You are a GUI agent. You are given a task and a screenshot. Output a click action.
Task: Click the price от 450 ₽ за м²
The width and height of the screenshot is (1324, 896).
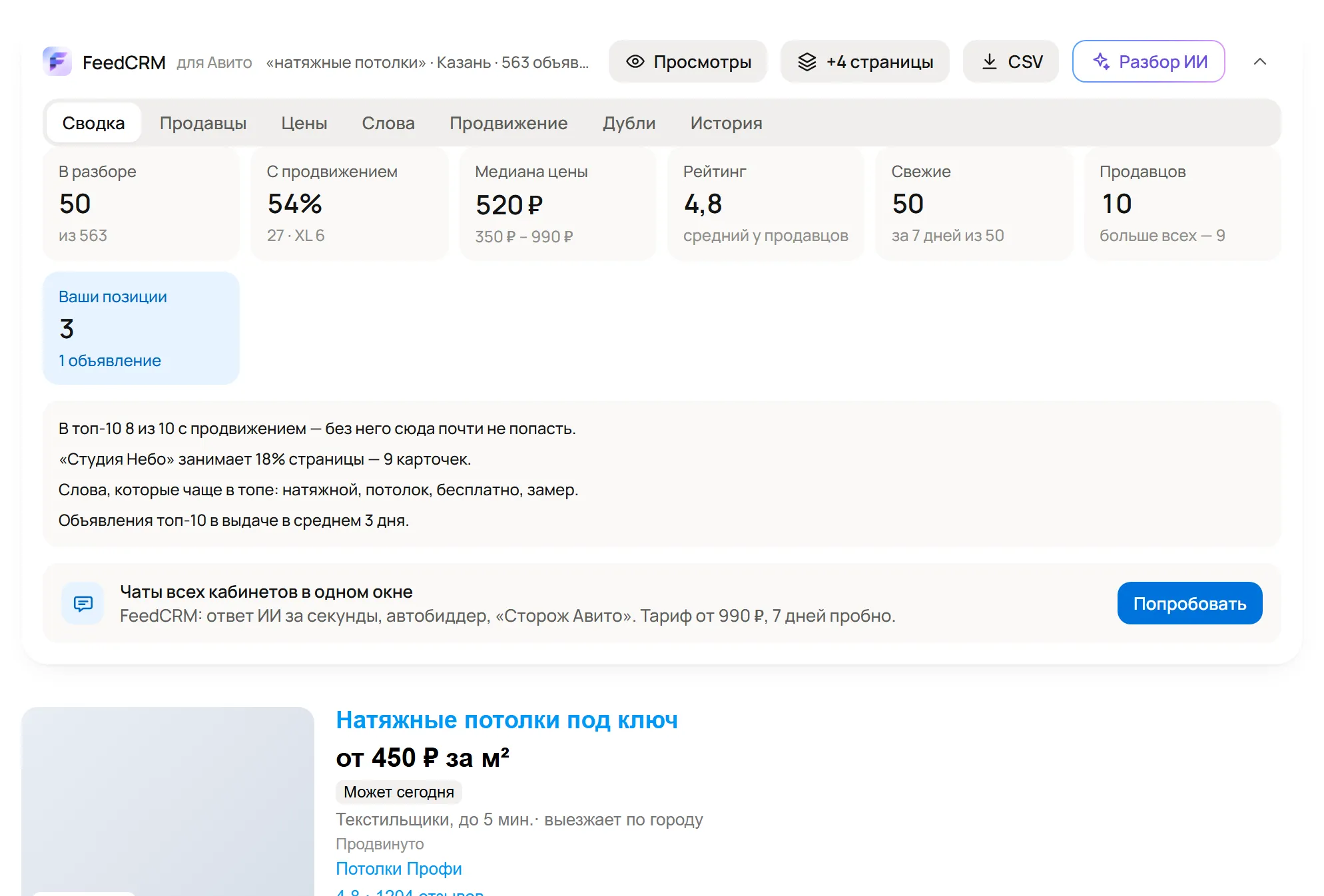pyautogui.click(x=423, y=758)
